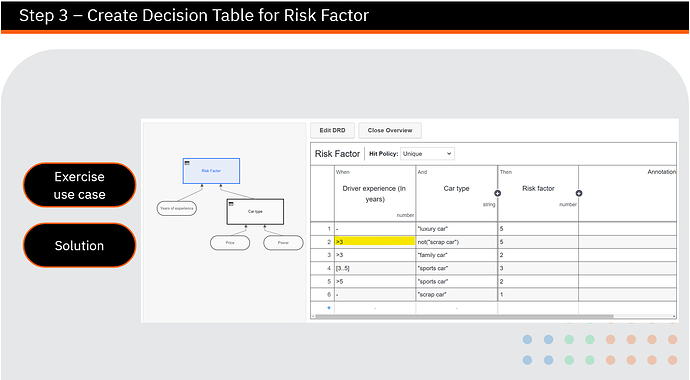Open the Solution section
The image size is (690, 380).
(x=79, y=245)
